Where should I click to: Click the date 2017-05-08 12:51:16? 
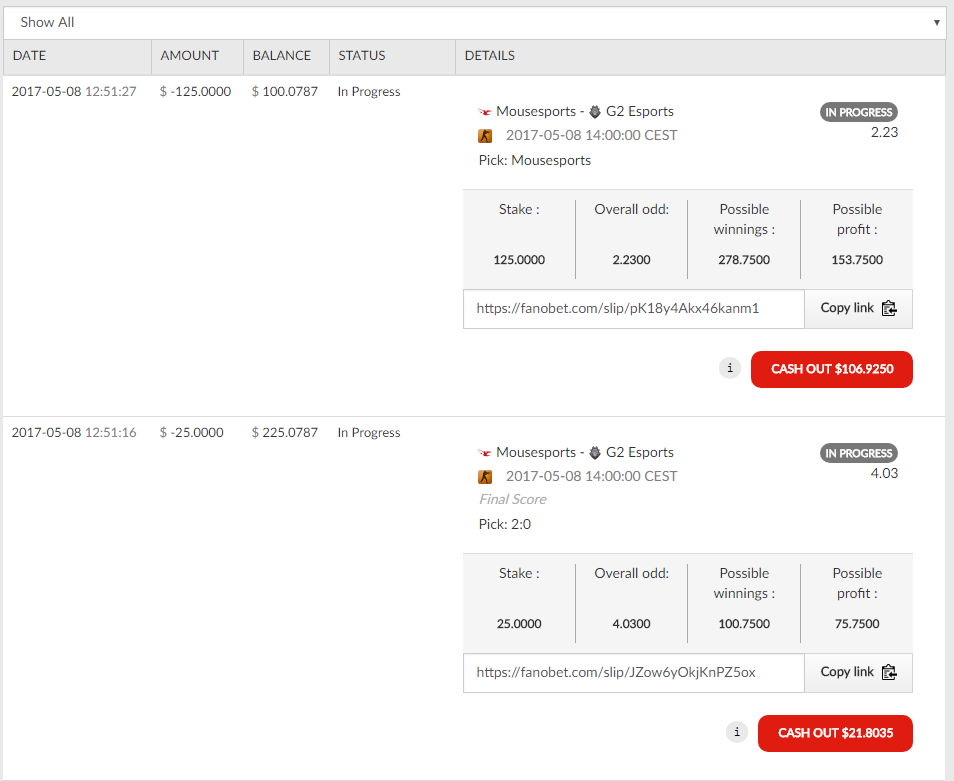point(74,432)
